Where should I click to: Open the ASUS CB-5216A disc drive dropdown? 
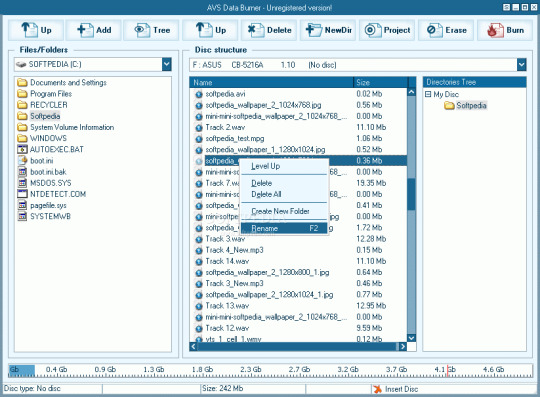tap(521, 65)
